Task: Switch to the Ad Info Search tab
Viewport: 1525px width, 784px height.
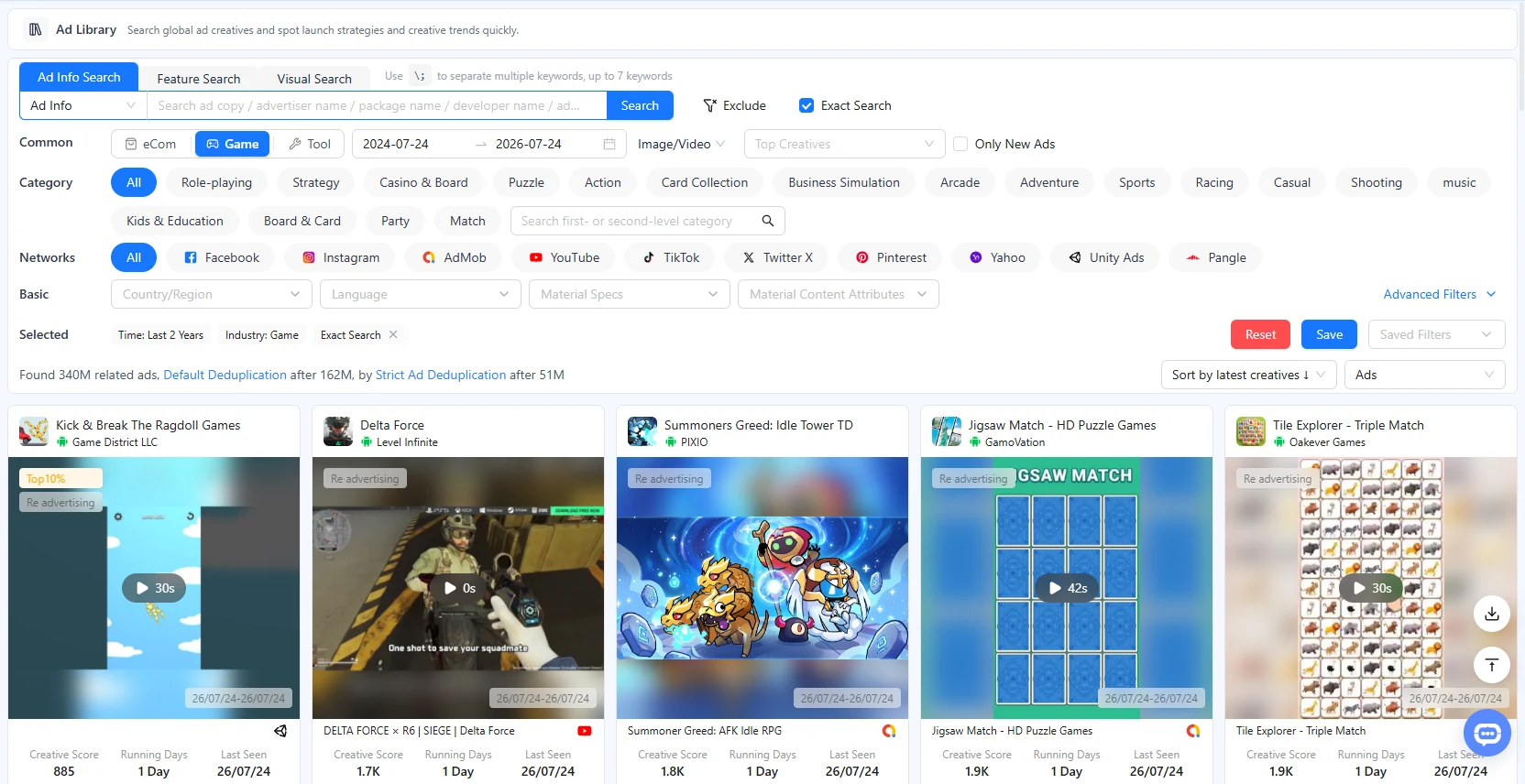Action: tap(79, 77)
